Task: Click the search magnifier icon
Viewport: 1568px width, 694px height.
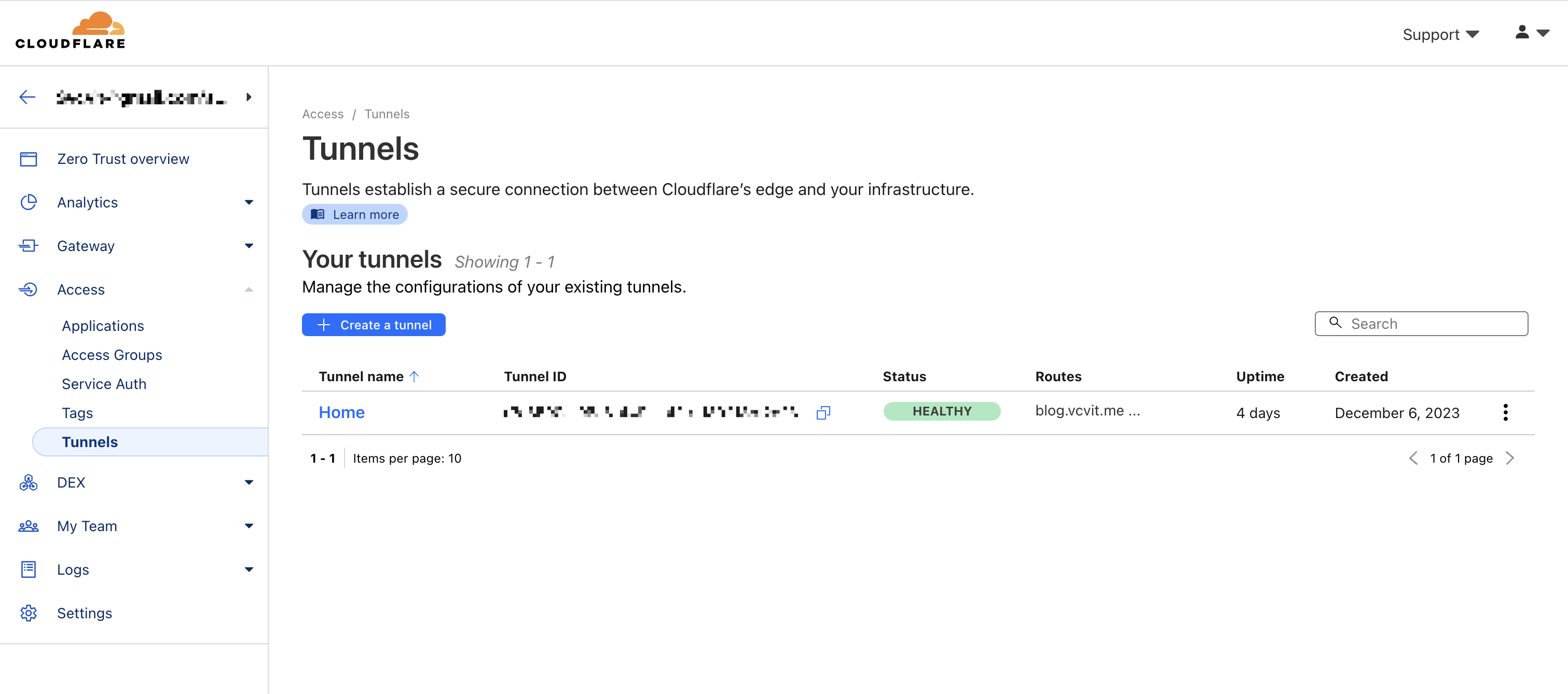Action: 1336,323
